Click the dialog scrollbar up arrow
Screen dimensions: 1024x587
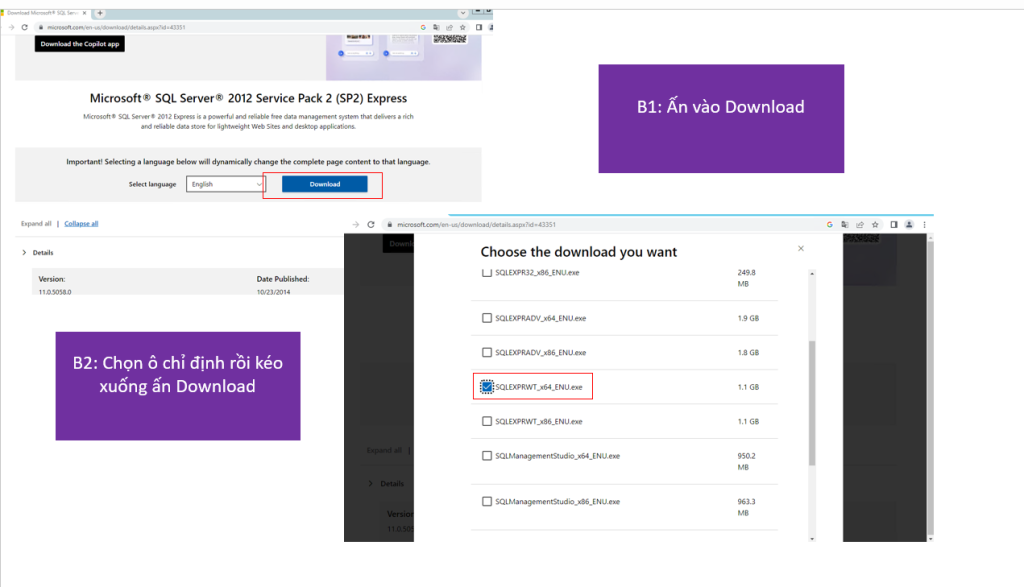pyautogui.click(x=812, y=274)
